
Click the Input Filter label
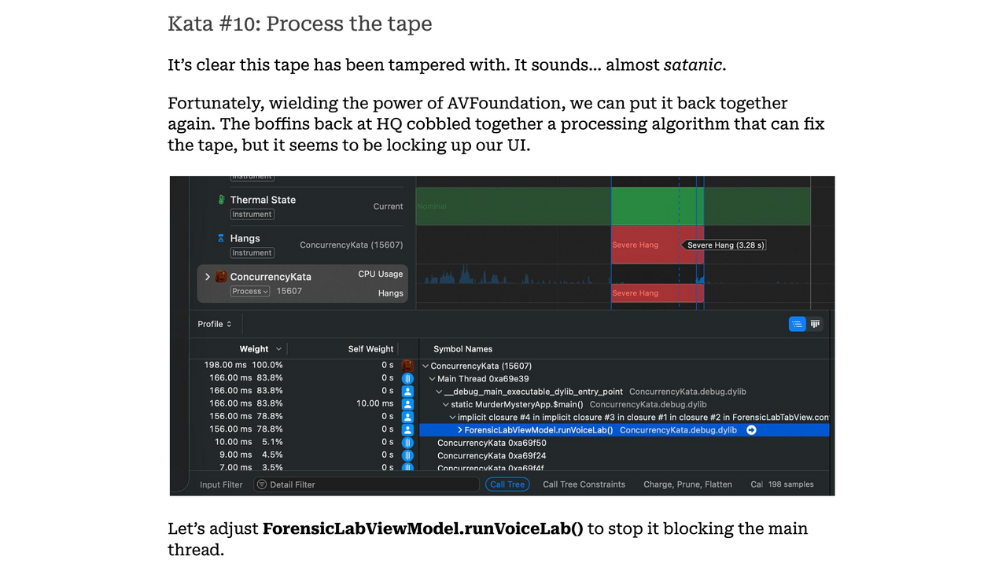[x=221, y=485]
